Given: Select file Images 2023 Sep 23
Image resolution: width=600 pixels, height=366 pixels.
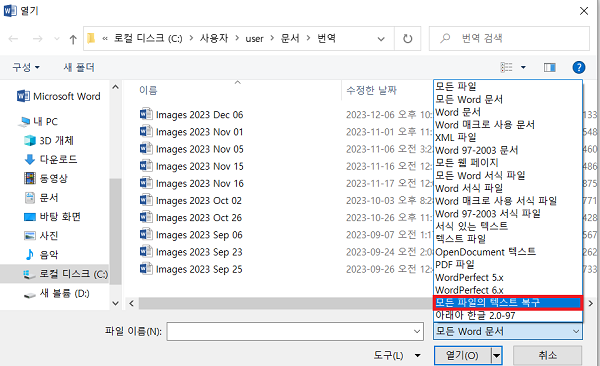Looking at the screenshot, I should 191,252.
